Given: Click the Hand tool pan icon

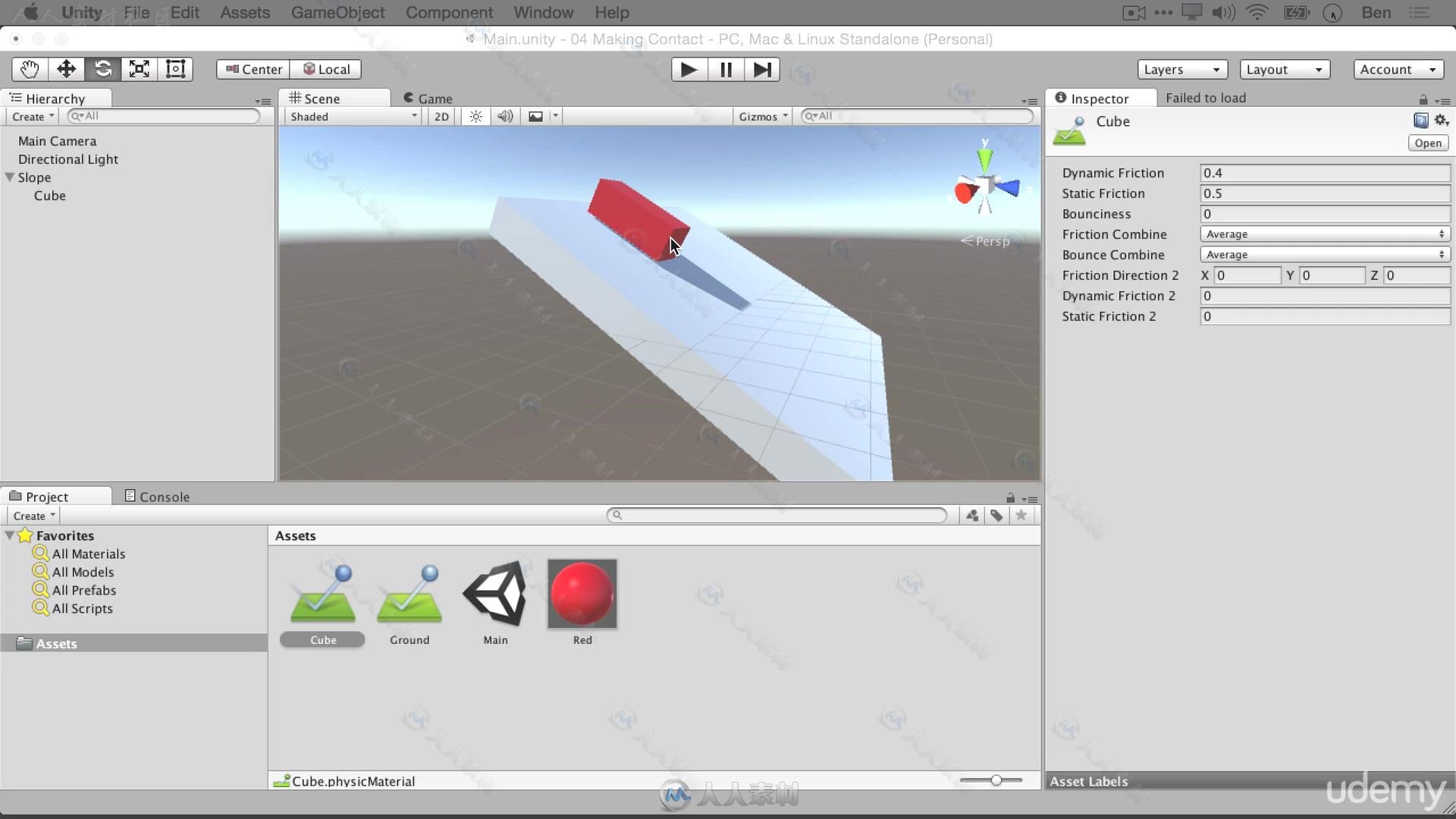Looking at the screenshot, I should (28, 68).
